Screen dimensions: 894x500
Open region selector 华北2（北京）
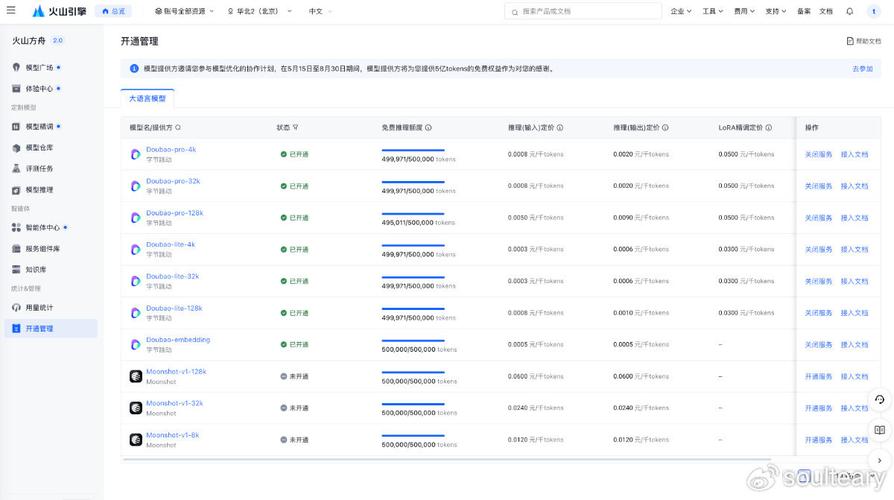(x=259, y=11)
